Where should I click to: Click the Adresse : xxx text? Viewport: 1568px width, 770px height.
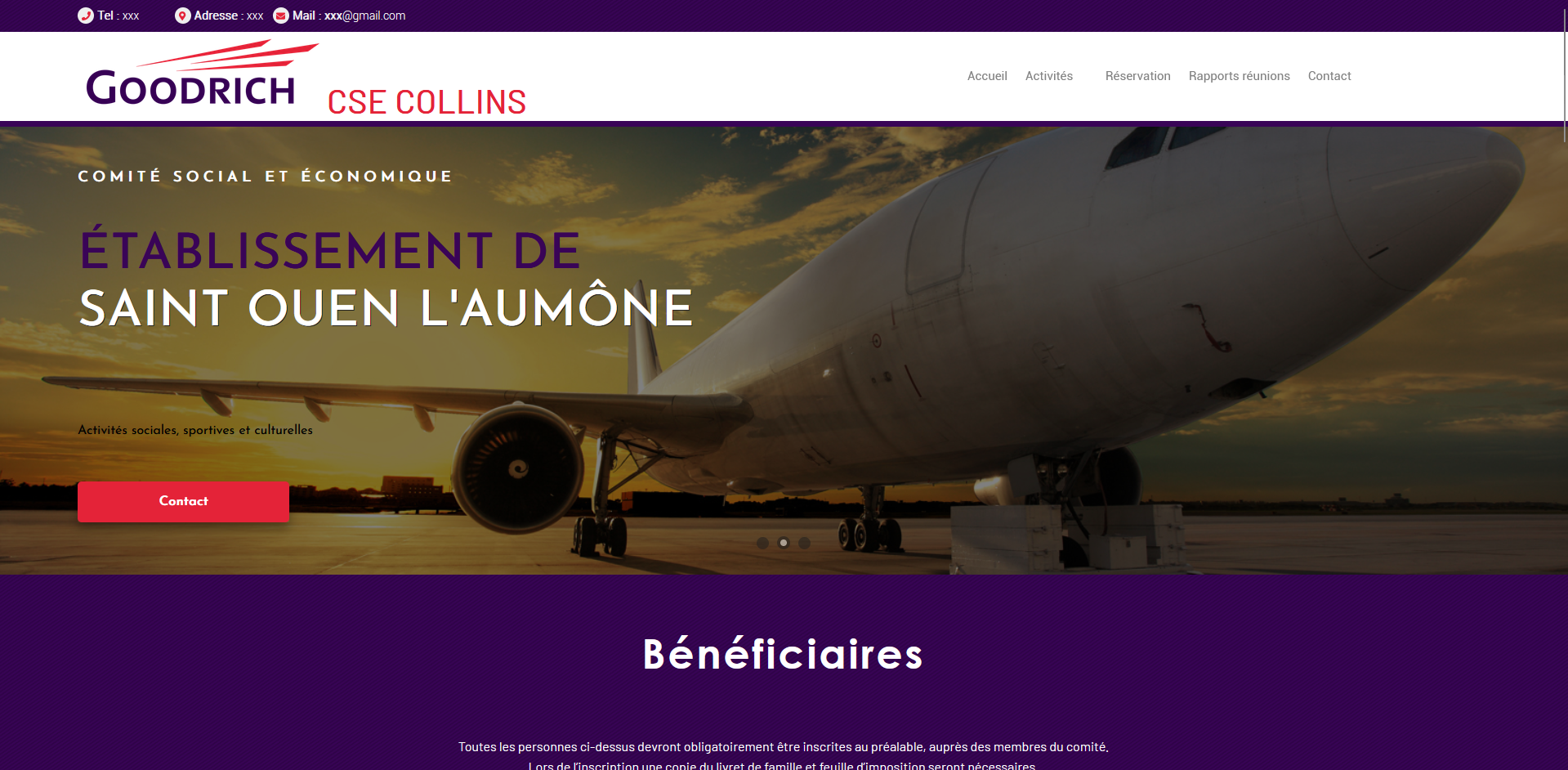pyautogui.click(x=229, y=16)
